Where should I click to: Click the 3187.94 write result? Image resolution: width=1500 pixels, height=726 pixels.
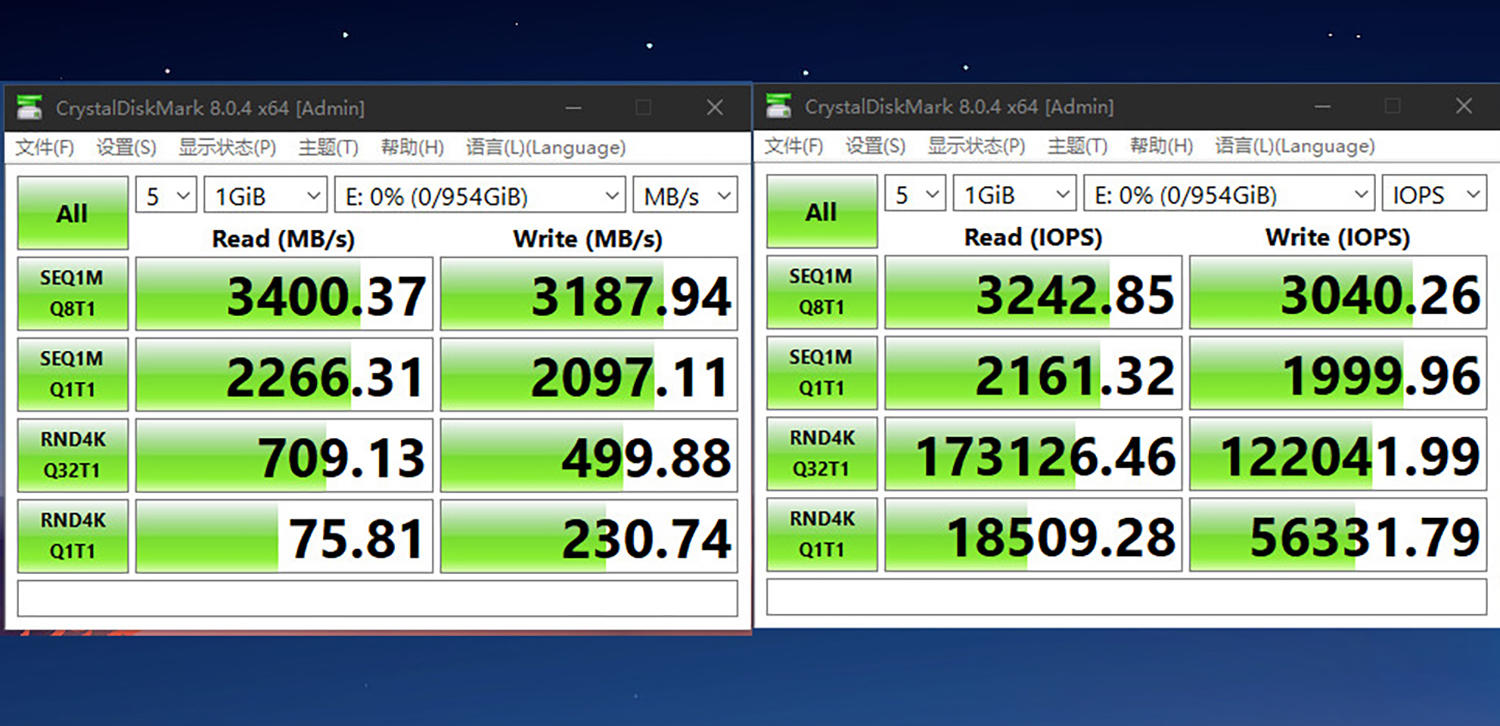(589, 294)
